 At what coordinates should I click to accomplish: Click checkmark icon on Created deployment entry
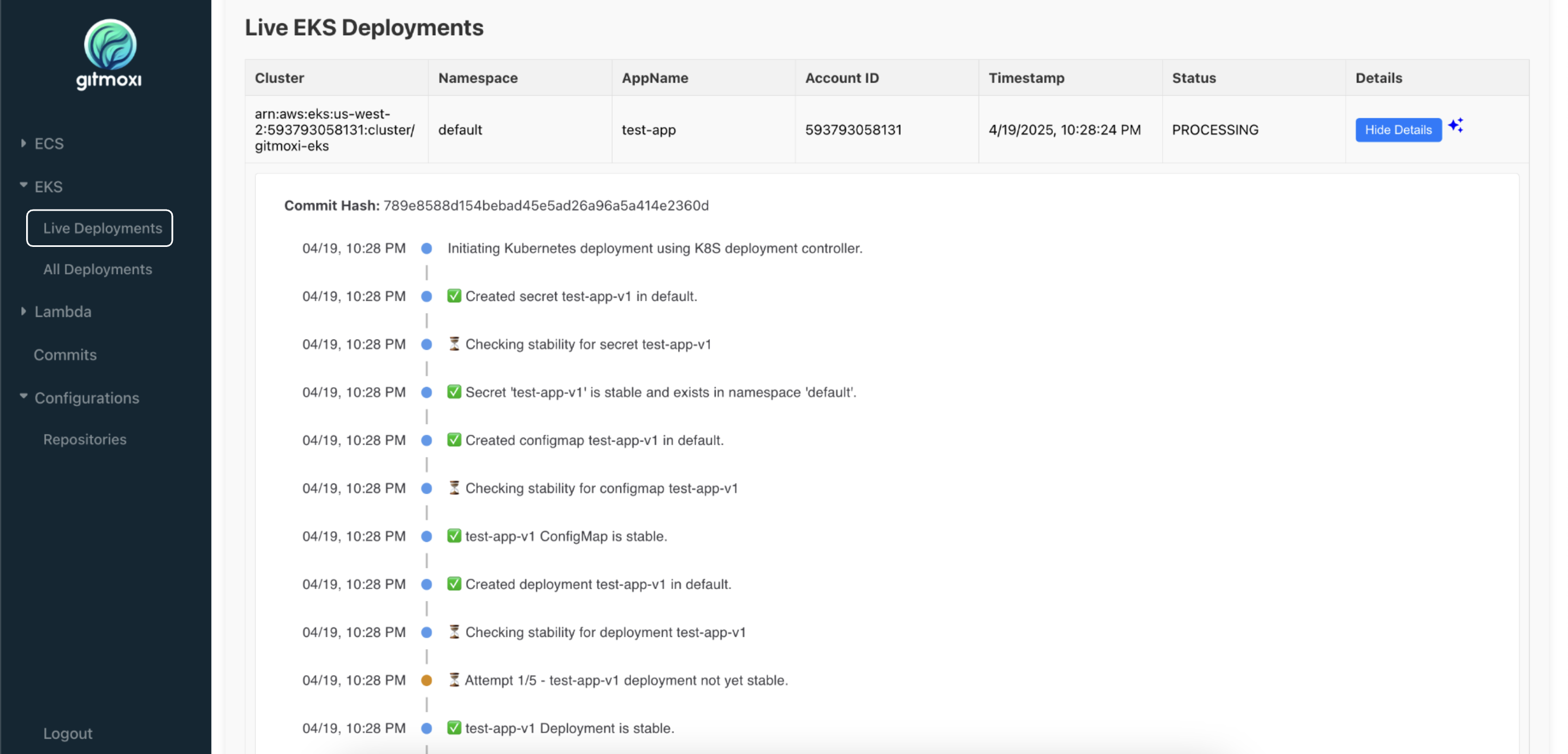point(454,583)
